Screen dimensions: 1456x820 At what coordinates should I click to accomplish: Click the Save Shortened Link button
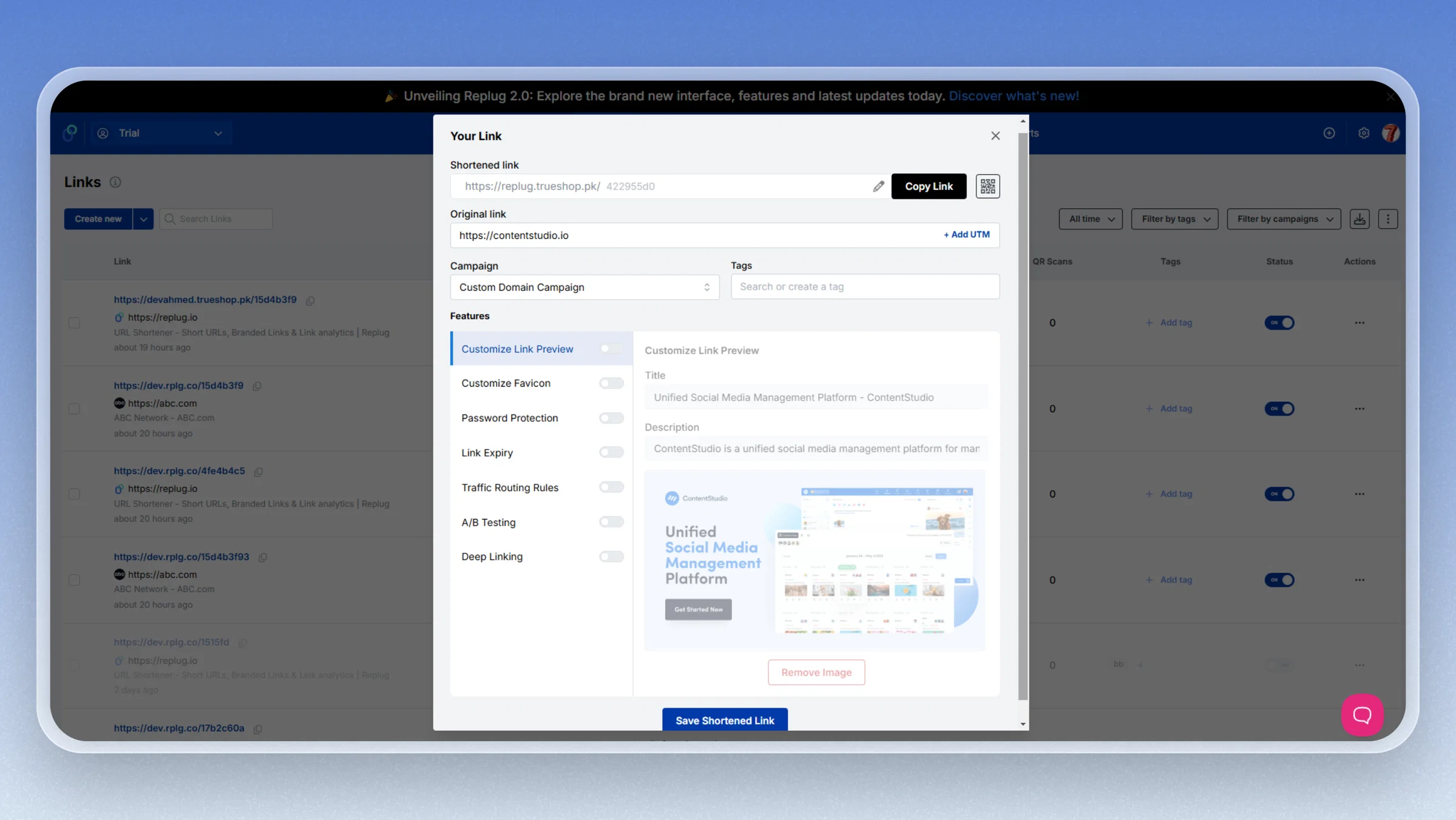725,720
